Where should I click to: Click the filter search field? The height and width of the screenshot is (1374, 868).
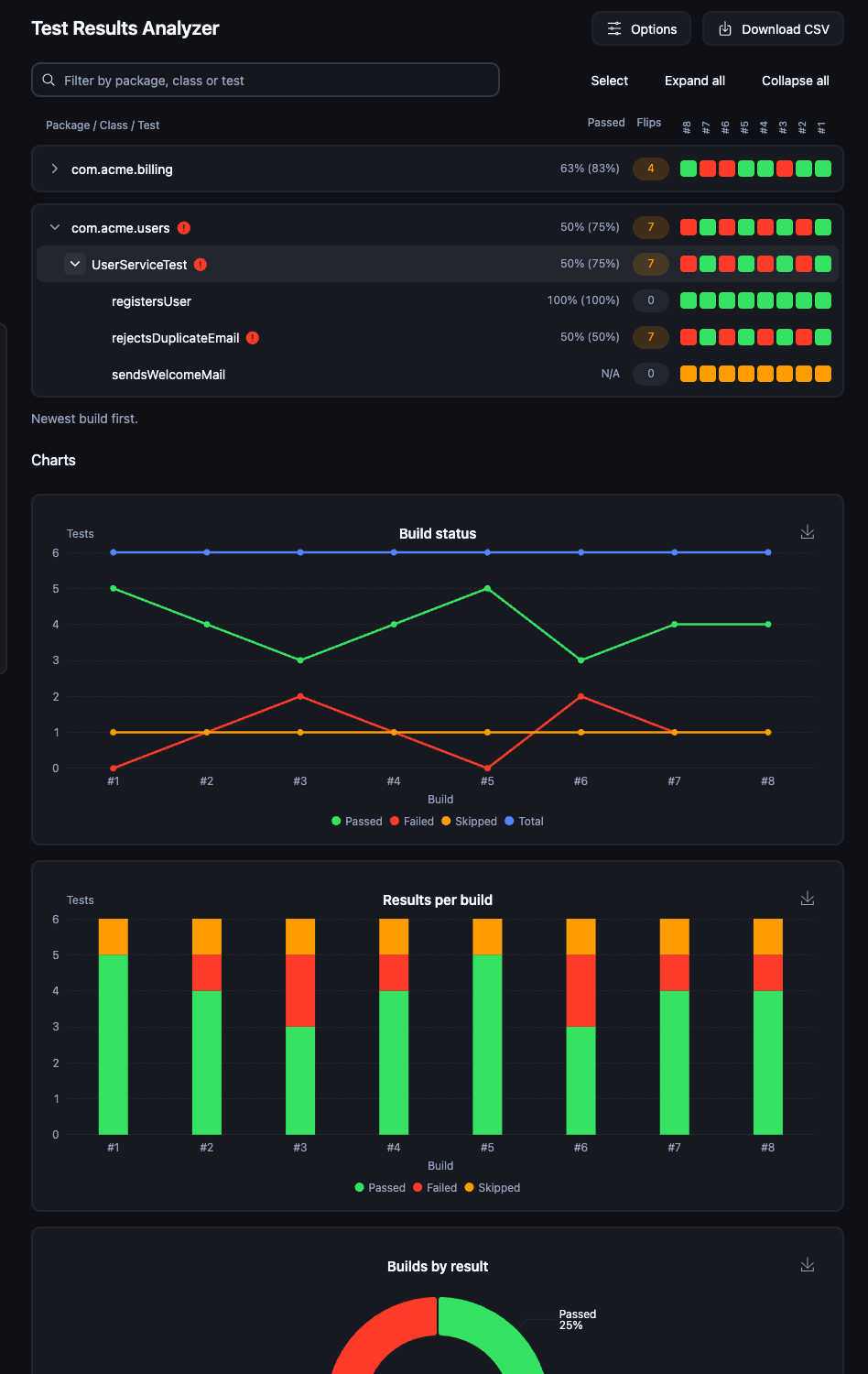point(266,80)
